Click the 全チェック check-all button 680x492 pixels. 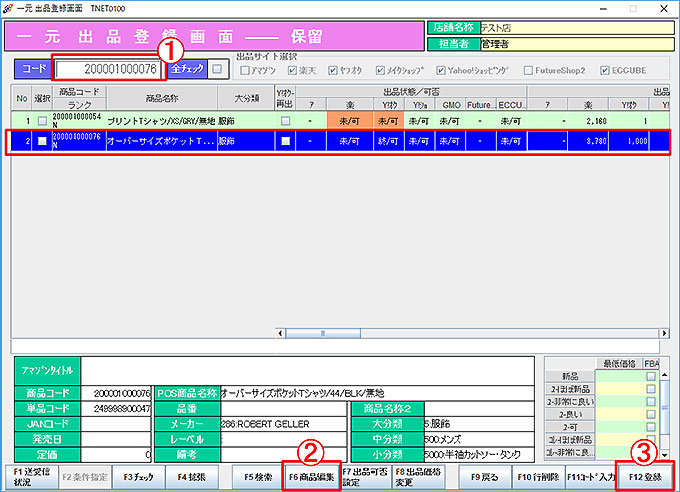[187, 69]
